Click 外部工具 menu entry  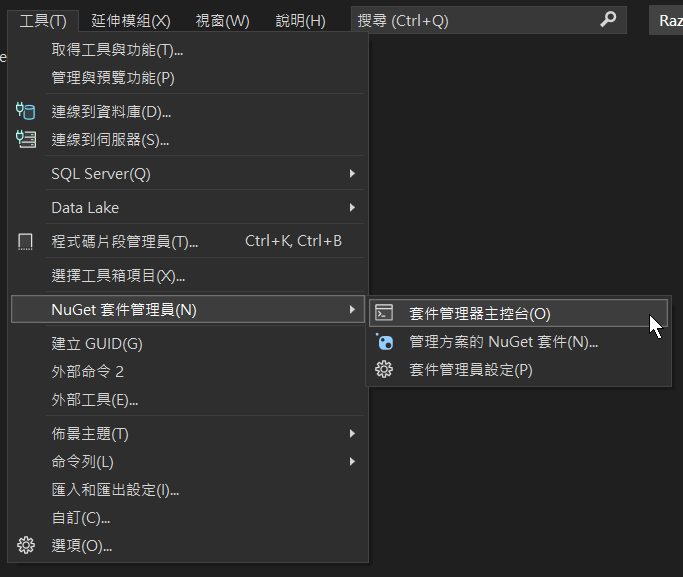coord(95,400)
